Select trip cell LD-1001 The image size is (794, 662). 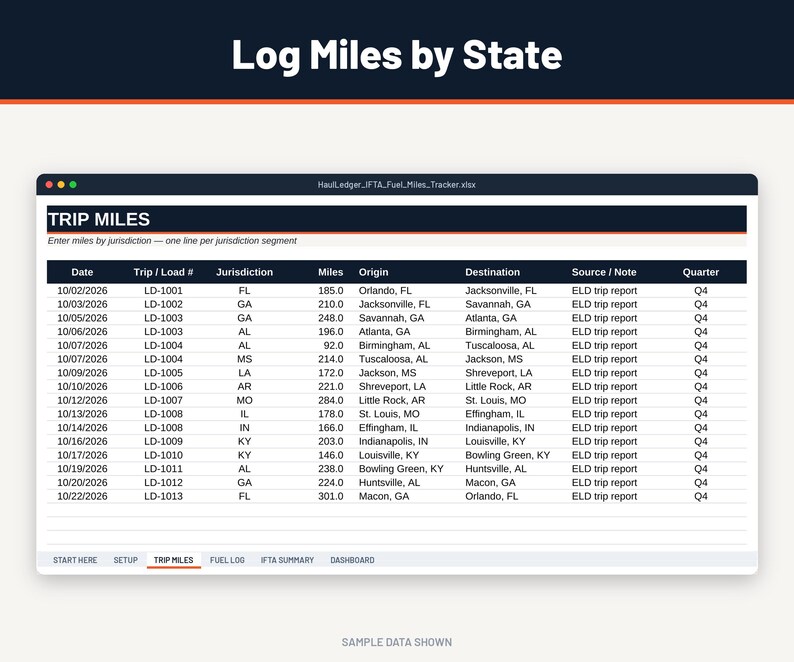click(163, 291)
